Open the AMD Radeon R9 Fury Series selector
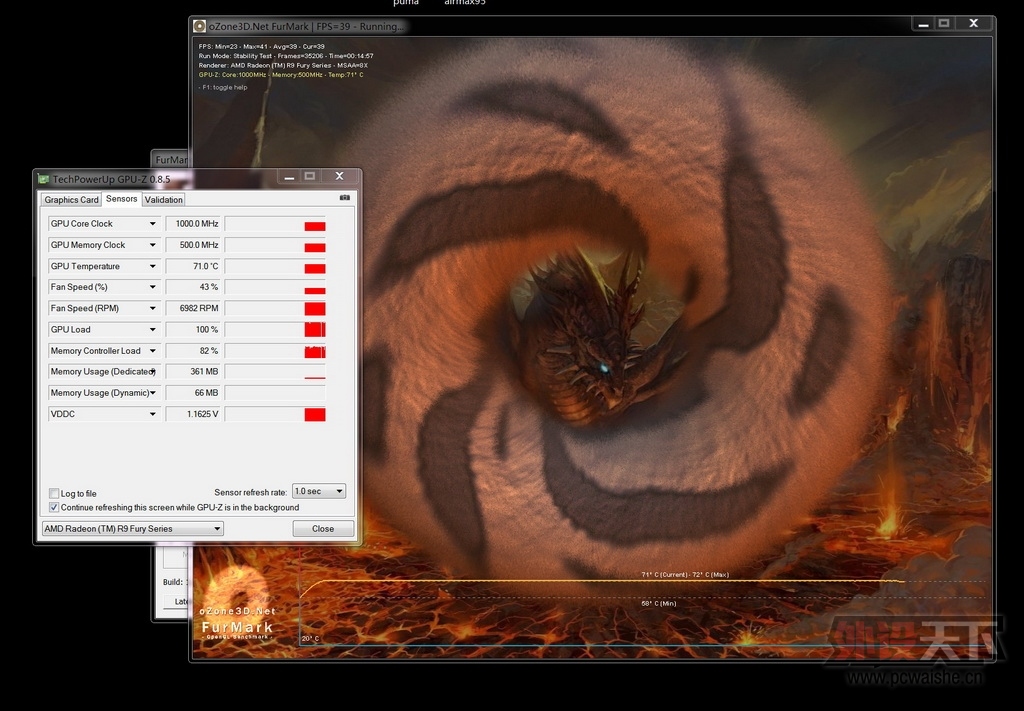Image resolution: width=1024 pixels, height=711 pixels. pos(133,528)
